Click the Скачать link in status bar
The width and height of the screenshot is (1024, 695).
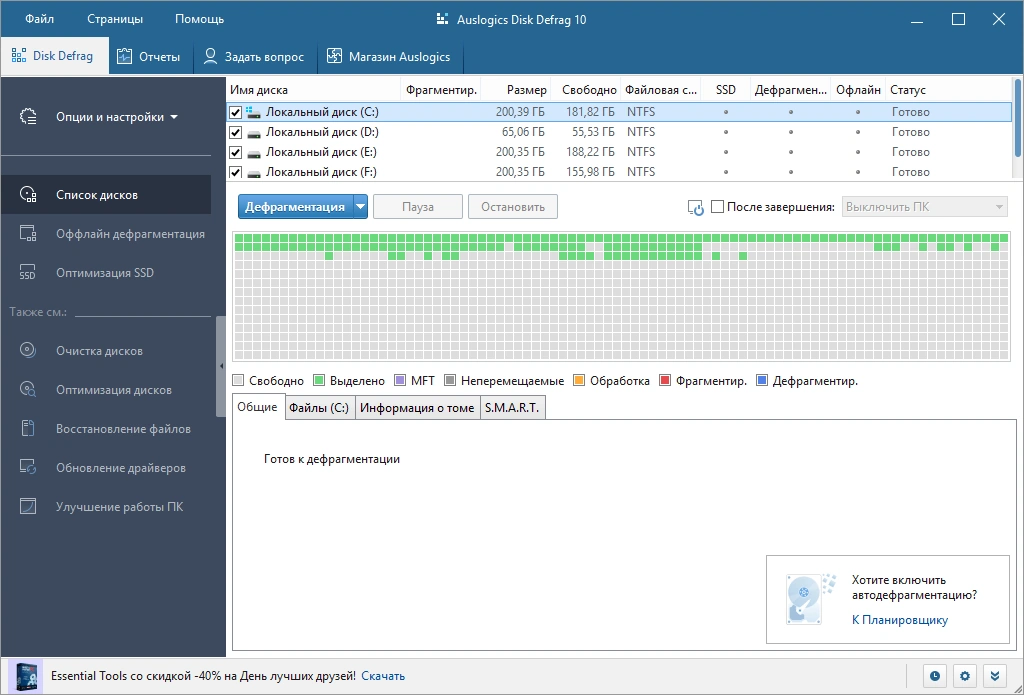coord(383,676)
